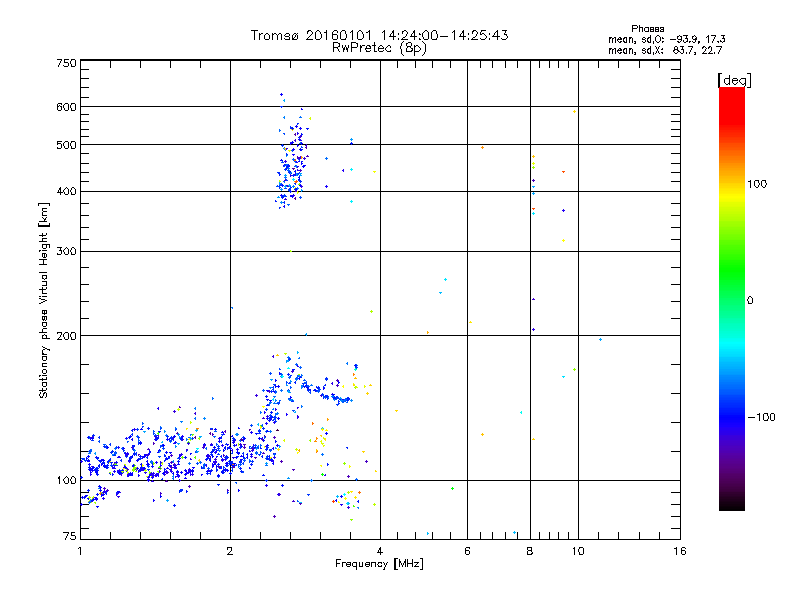
Task: Click the y-axis tick label '400'
Action: point(66,191)
